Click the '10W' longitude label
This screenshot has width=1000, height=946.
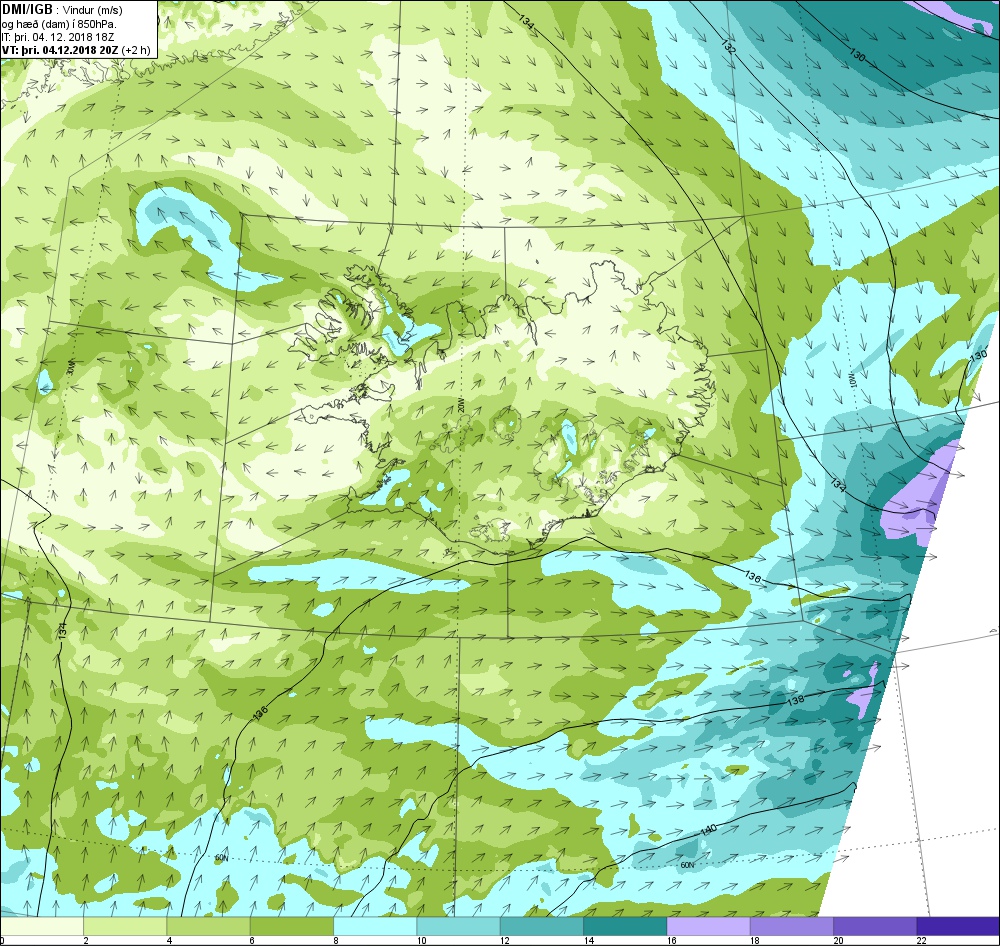pos(852,381)
